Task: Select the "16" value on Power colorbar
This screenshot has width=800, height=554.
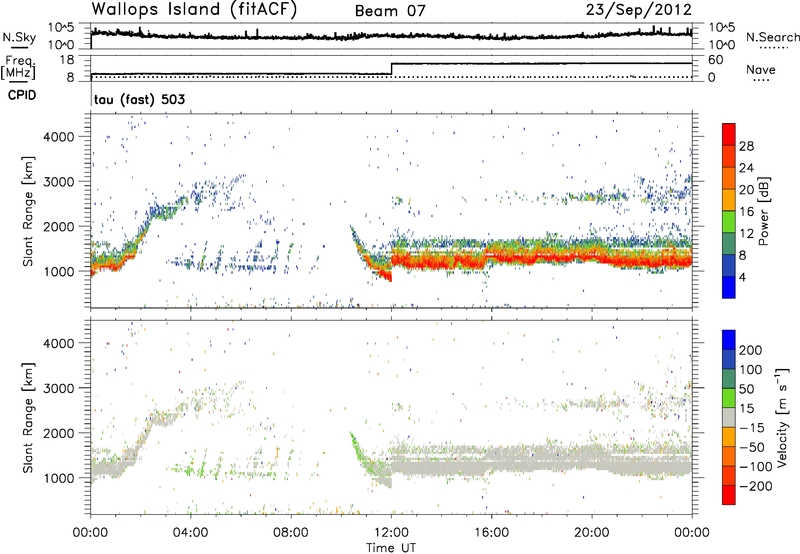Action: coord(746,212)
